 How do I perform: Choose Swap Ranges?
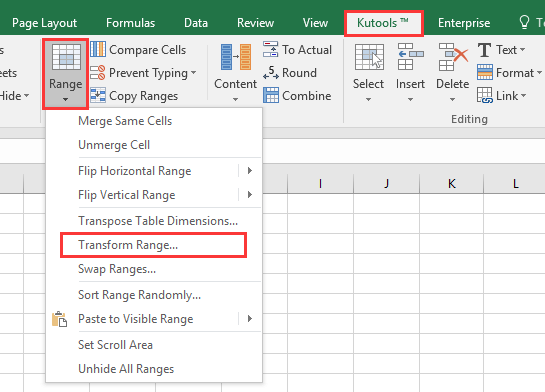point(154,269)
